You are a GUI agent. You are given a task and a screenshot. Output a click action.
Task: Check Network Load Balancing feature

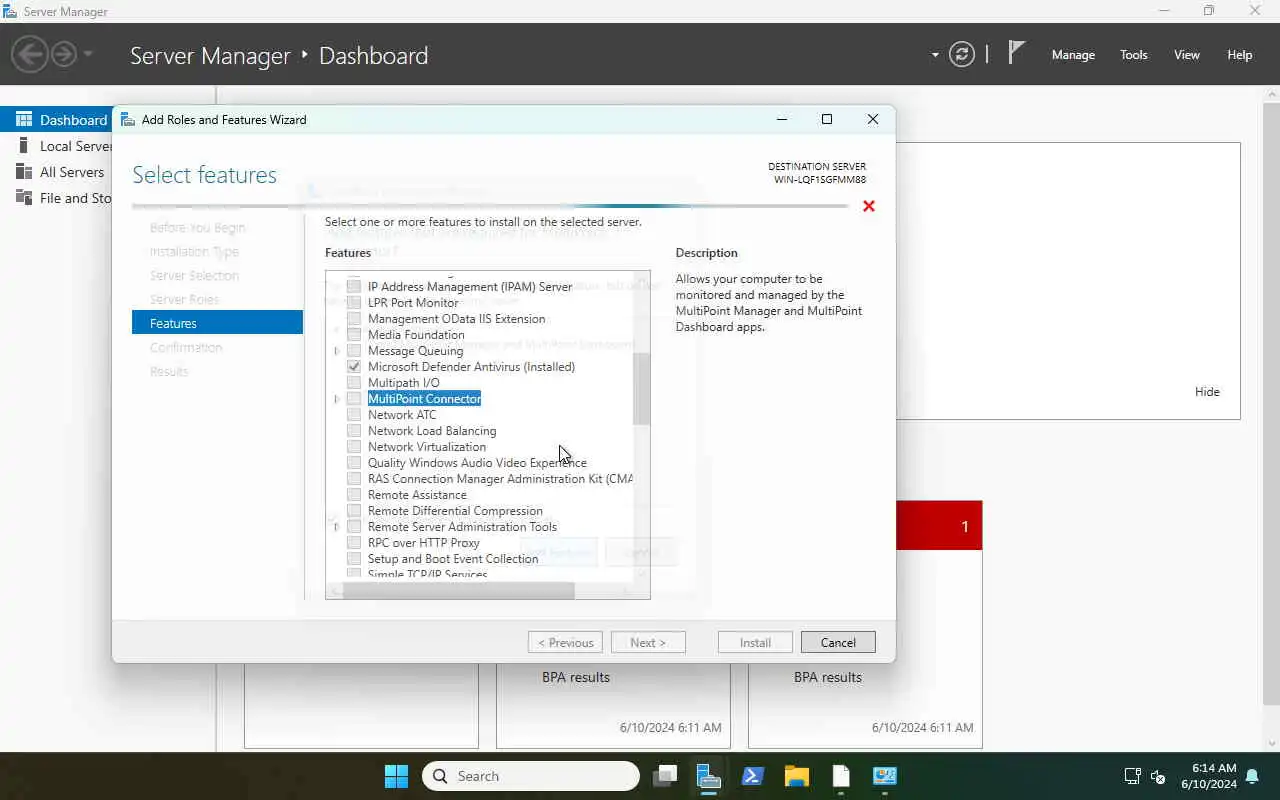coord(354,431)
